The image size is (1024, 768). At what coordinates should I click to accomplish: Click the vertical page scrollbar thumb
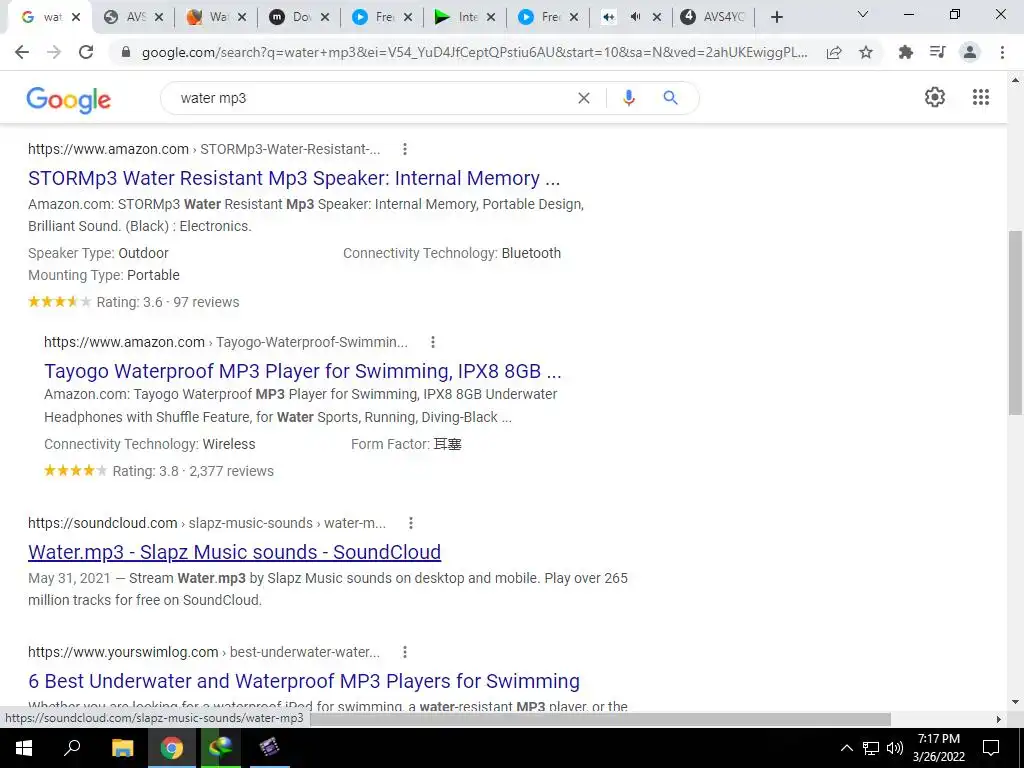(x=1015, y=323)
